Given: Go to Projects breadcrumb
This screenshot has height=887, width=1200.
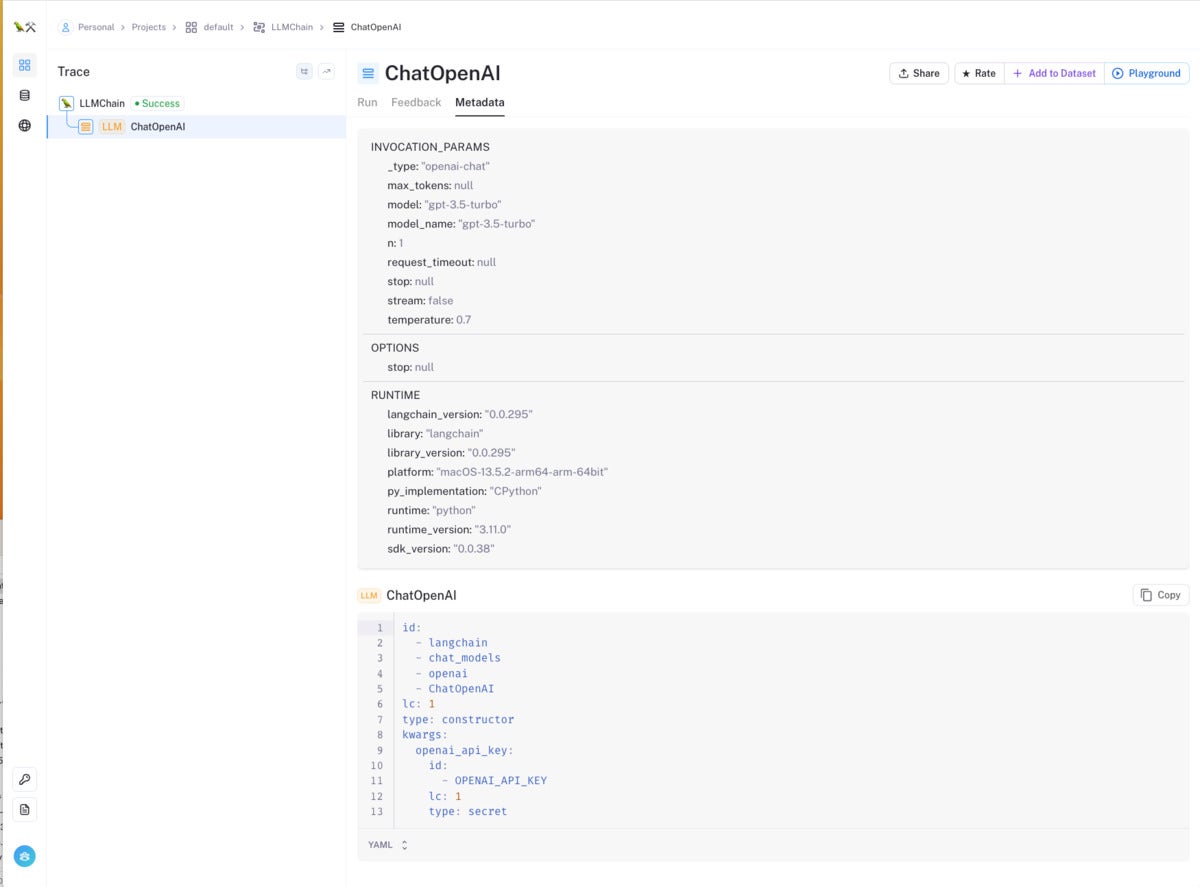Looking at the screenshot, I should tap(149, 27).
